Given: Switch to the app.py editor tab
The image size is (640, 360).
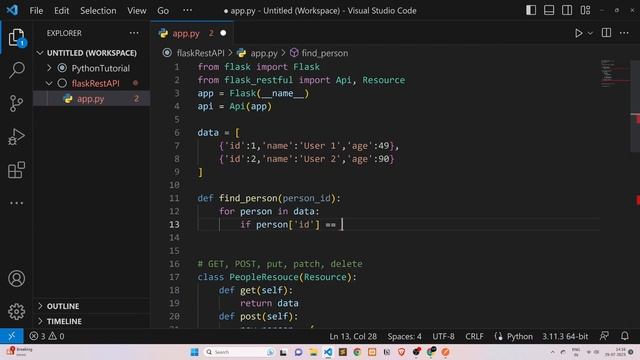Looking at the screenshot, I should pos(186,33).
